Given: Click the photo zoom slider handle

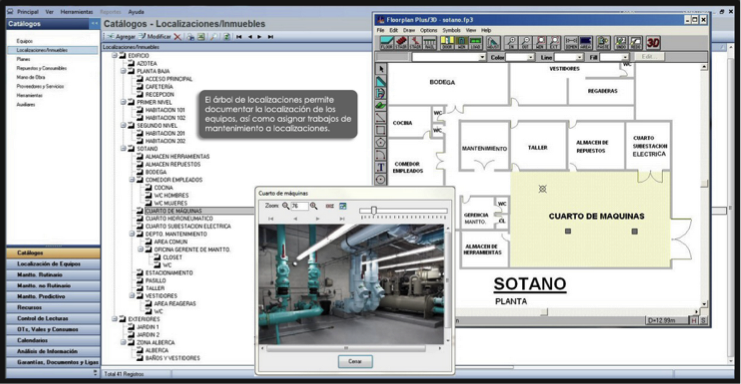Looking at the screenshot, I should pos(374,210).
